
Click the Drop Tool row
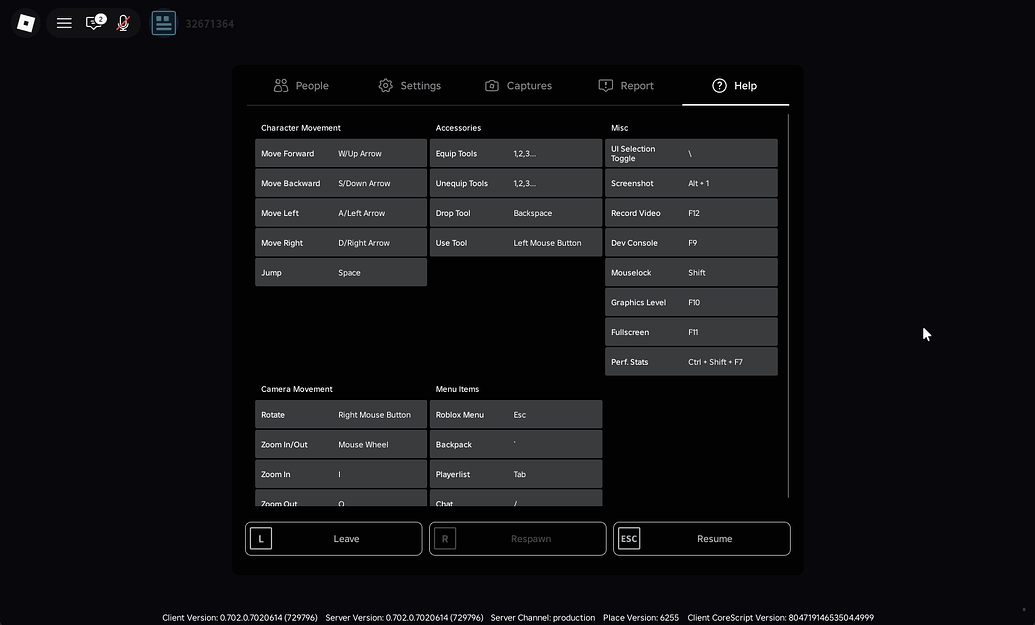[516, 213]
